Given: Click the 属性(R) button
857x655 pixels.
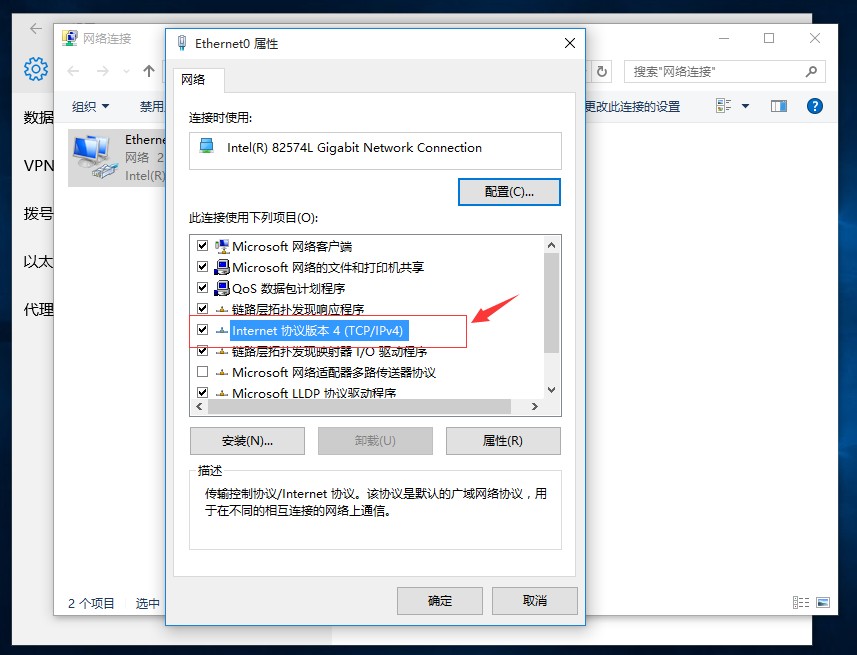Looking at the screenshot, I should [x=503, y=441].
